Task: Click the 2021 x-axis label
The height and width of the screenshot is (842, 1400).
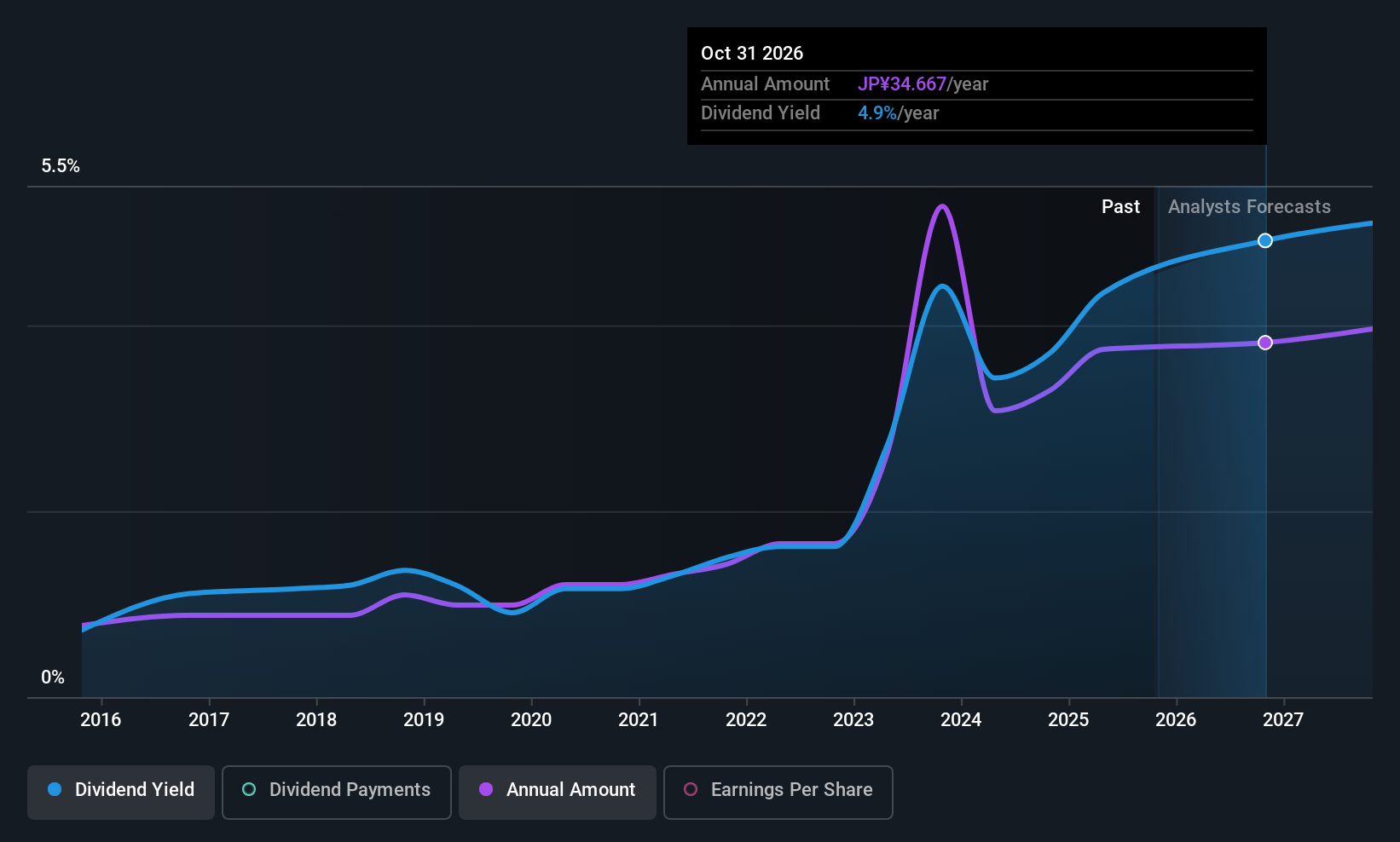Action: [x=639, y=720]
